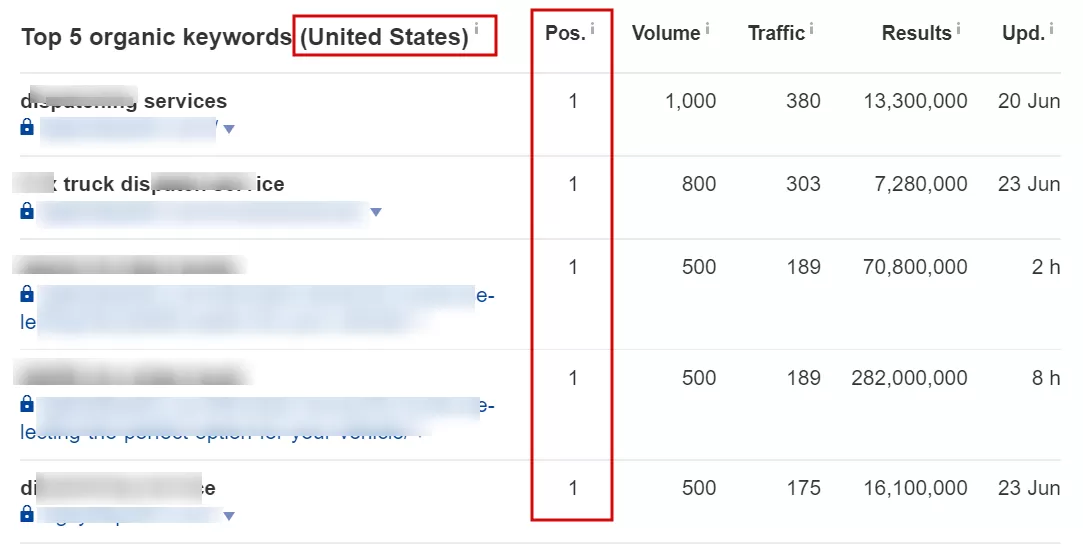Expand URL dropdown arrow under dispatching services
This screenshot has height=551, width=1083.
[229, 129]
